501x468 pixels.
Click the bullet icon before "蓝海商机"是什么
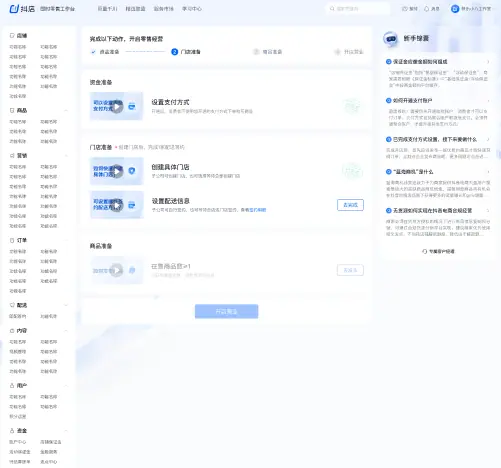(388, 172)
